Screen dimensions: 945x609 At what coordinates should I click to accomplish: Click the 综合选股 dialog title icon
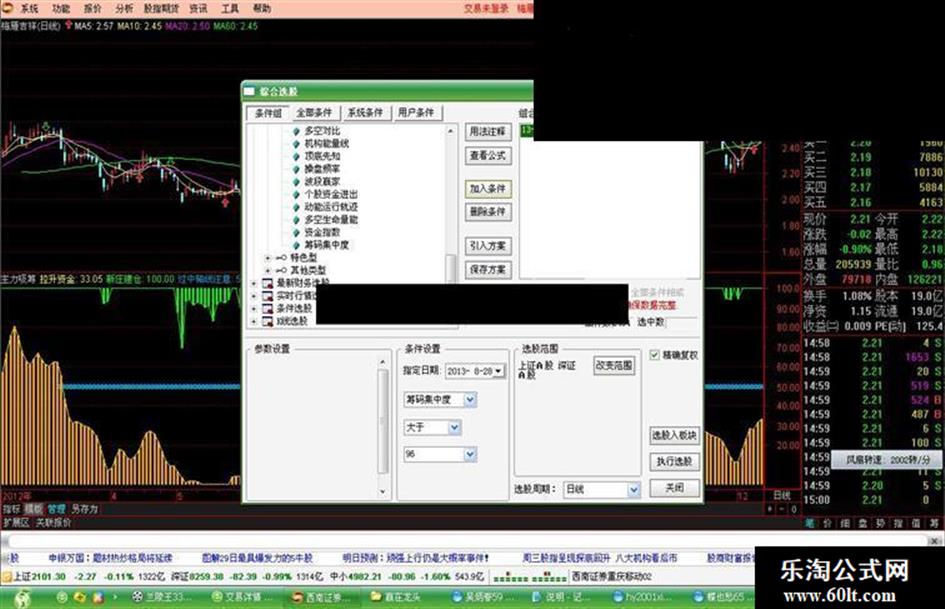click(x=250, y=92)
